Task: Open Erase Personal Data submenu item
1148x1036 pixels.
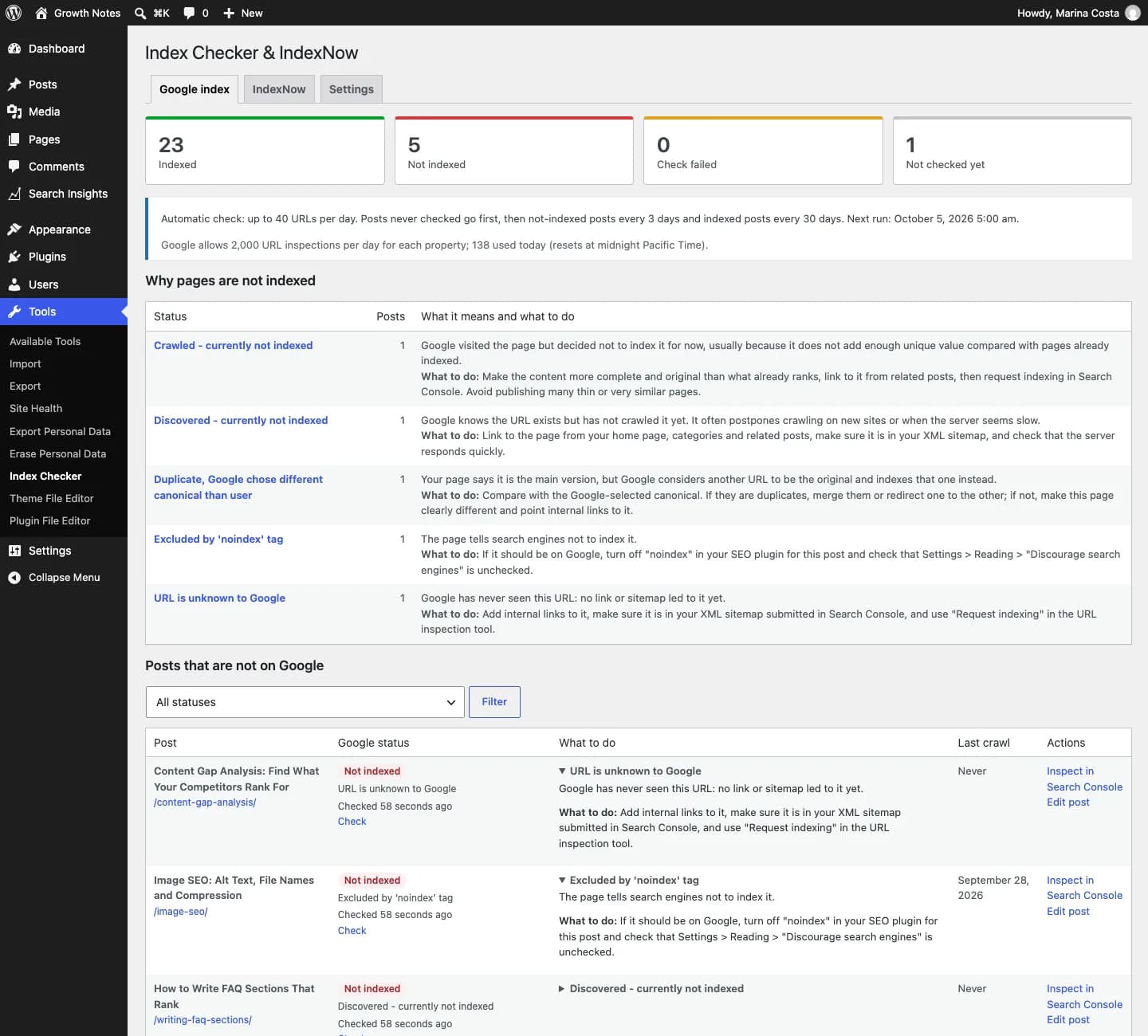Action: [57, 453]
